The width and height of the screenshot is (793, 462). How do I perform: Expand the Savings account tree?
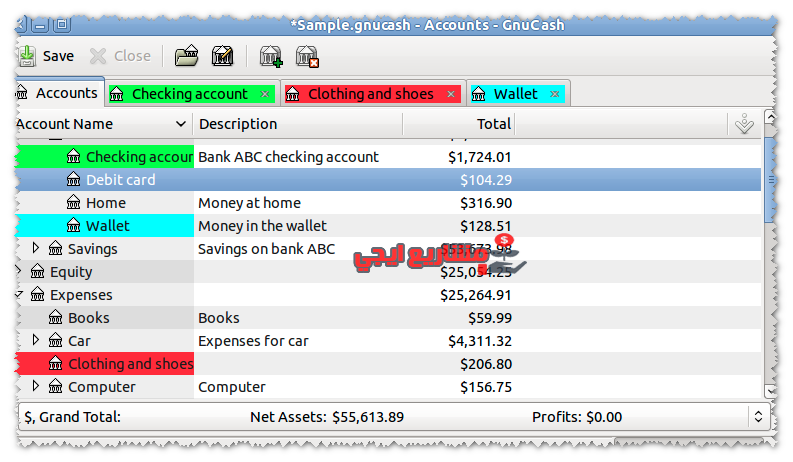35,248
